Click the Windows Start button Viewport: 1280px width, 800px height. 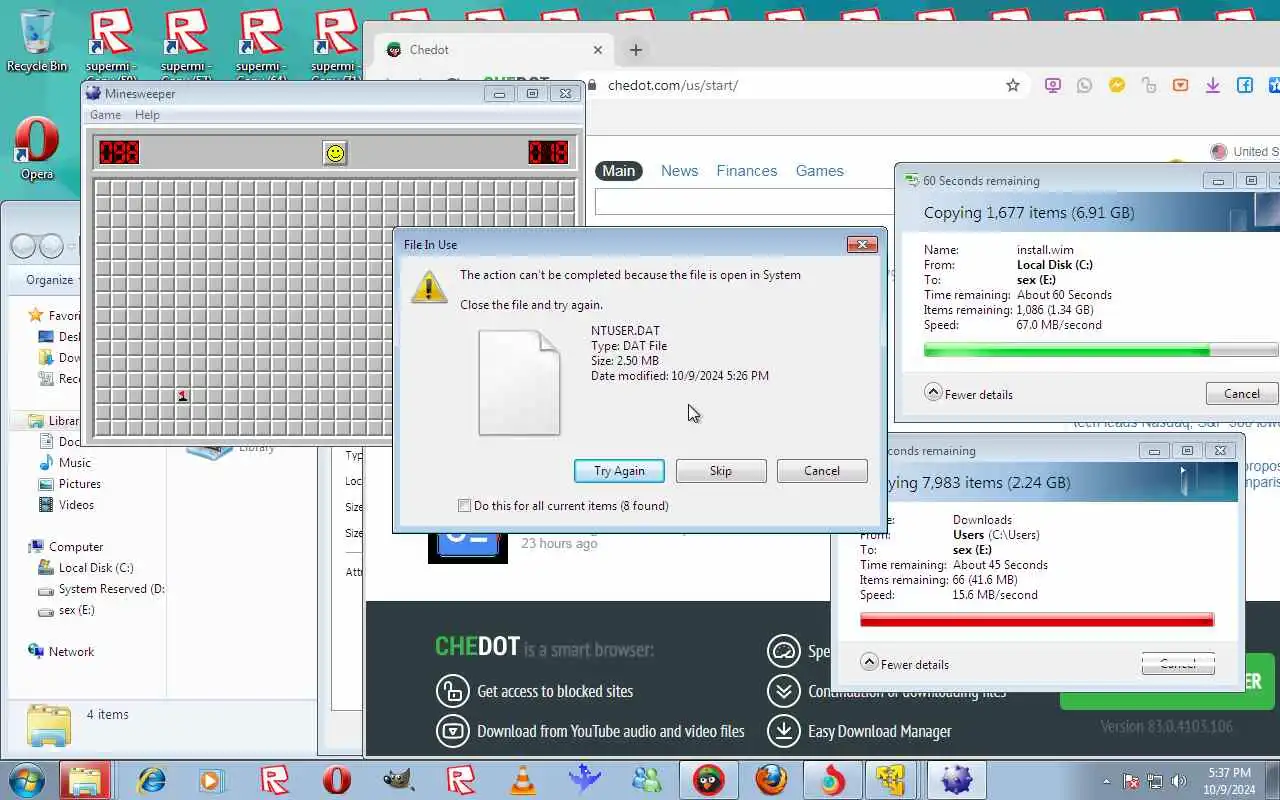click(26, 780)
